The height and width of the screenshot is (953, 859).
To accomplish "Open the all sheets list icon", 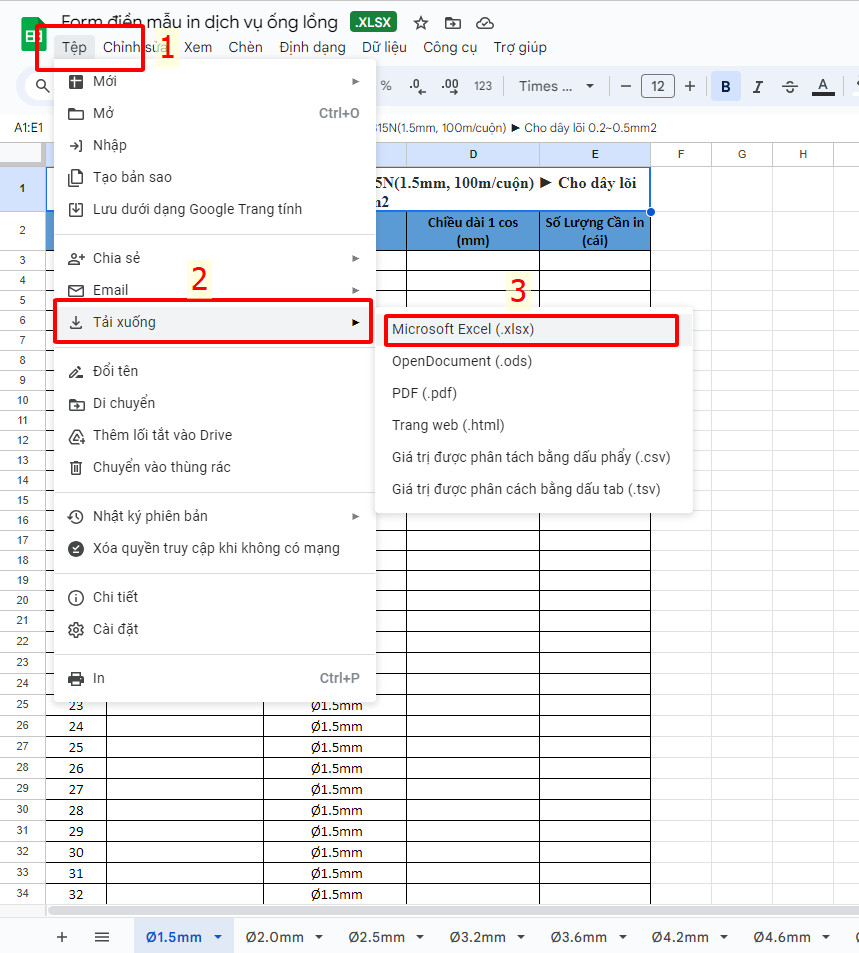I will [102, 937].
